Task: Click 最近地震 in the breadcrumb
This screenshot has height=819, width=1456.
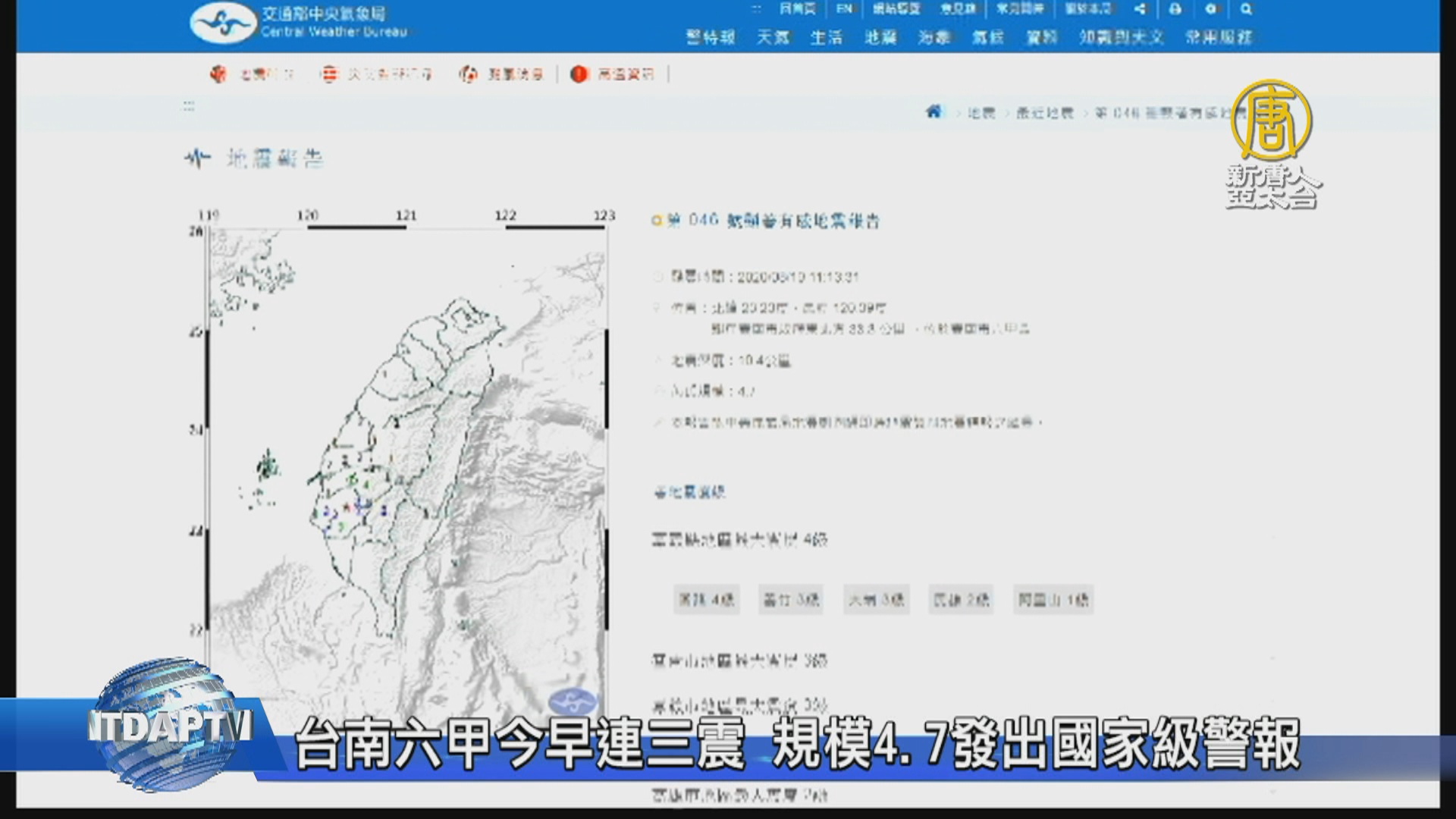Action: pos(1044,113)
